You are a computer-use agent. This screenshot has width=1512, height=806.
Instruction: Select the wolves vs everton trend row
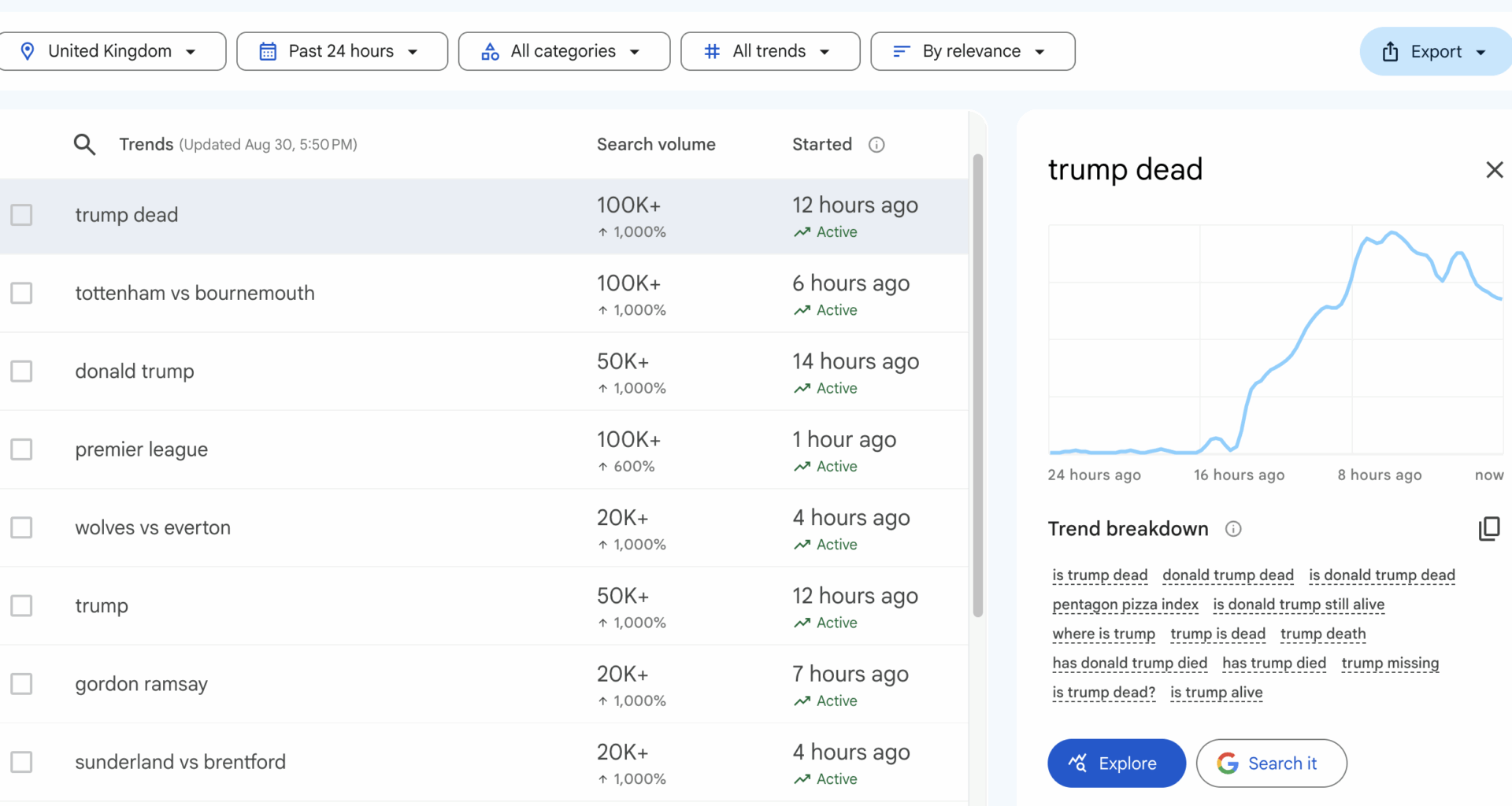click(x=484, y=527)
